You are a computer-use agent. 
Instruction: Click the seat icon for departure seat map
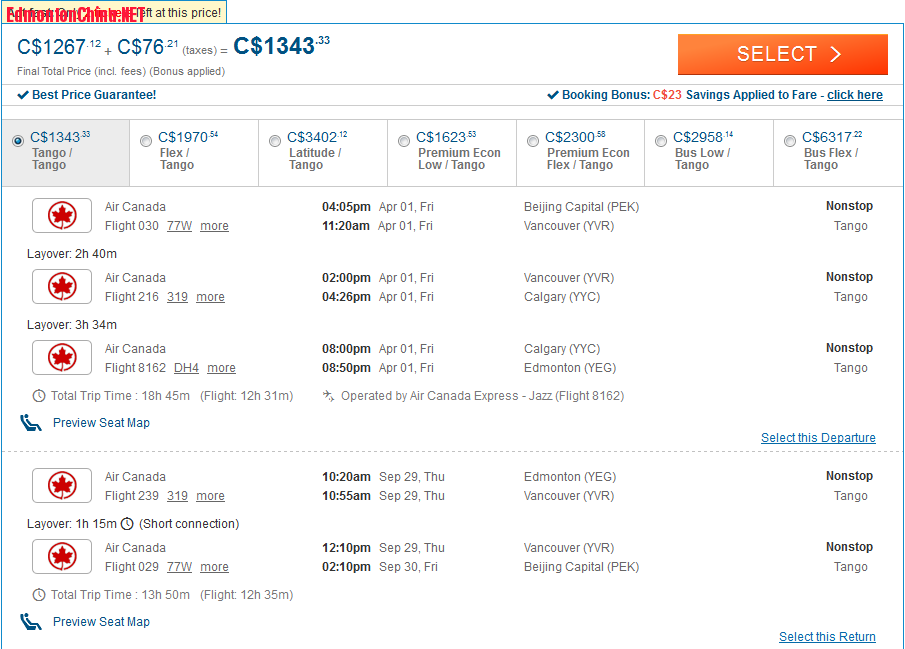click(31, 423)
